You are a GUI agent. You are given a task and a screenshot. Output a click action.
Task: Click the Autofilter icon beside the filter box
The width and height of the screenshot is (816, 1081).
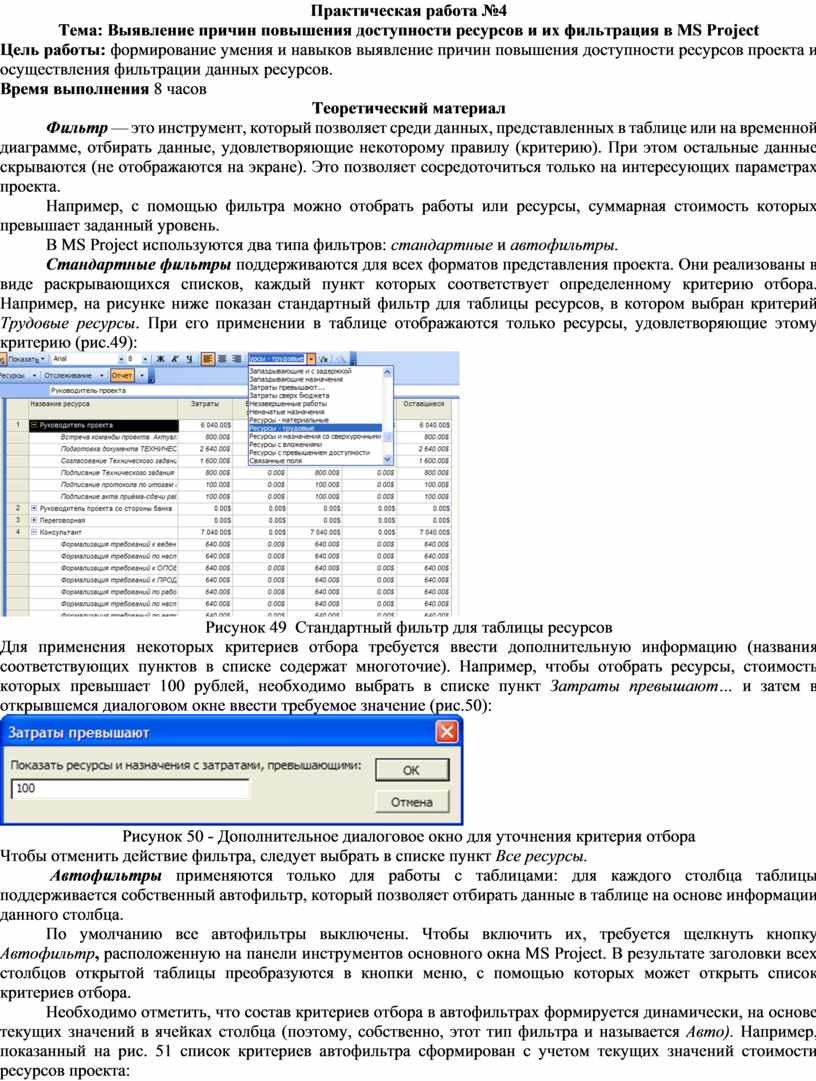[x=325, y=359]
